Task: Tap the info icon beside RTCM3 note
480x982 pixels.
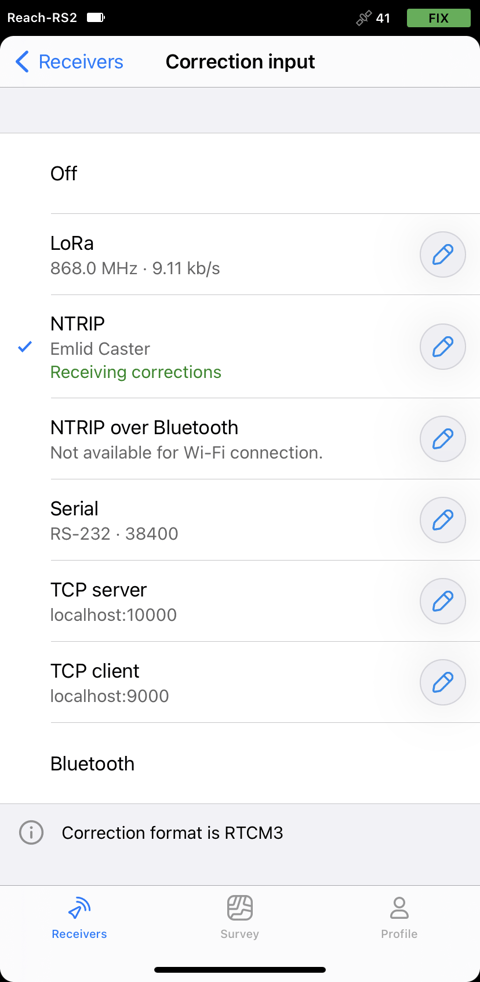Action: pos(31,832)
